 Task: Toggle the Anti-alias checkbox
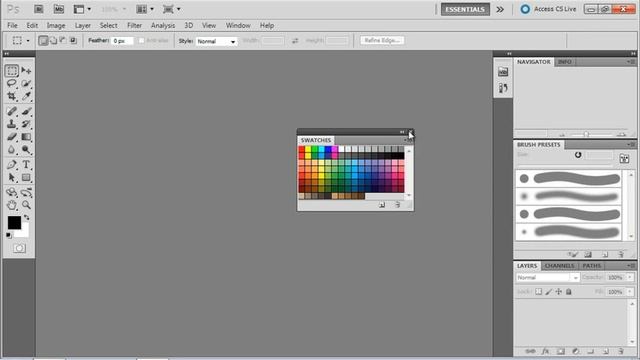tap(141, 40)
